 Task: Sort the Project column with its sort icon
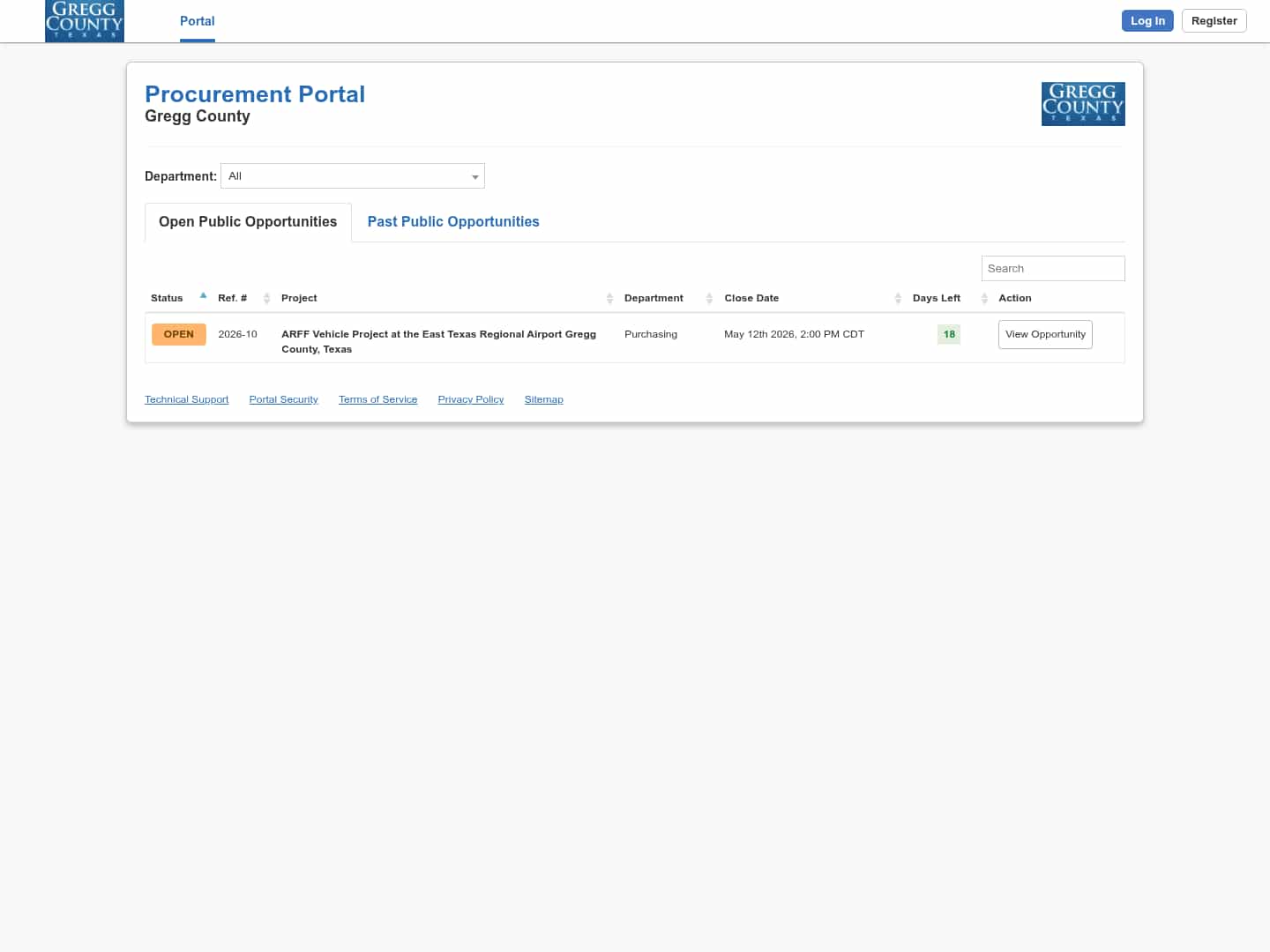click(x=609, y=298)
